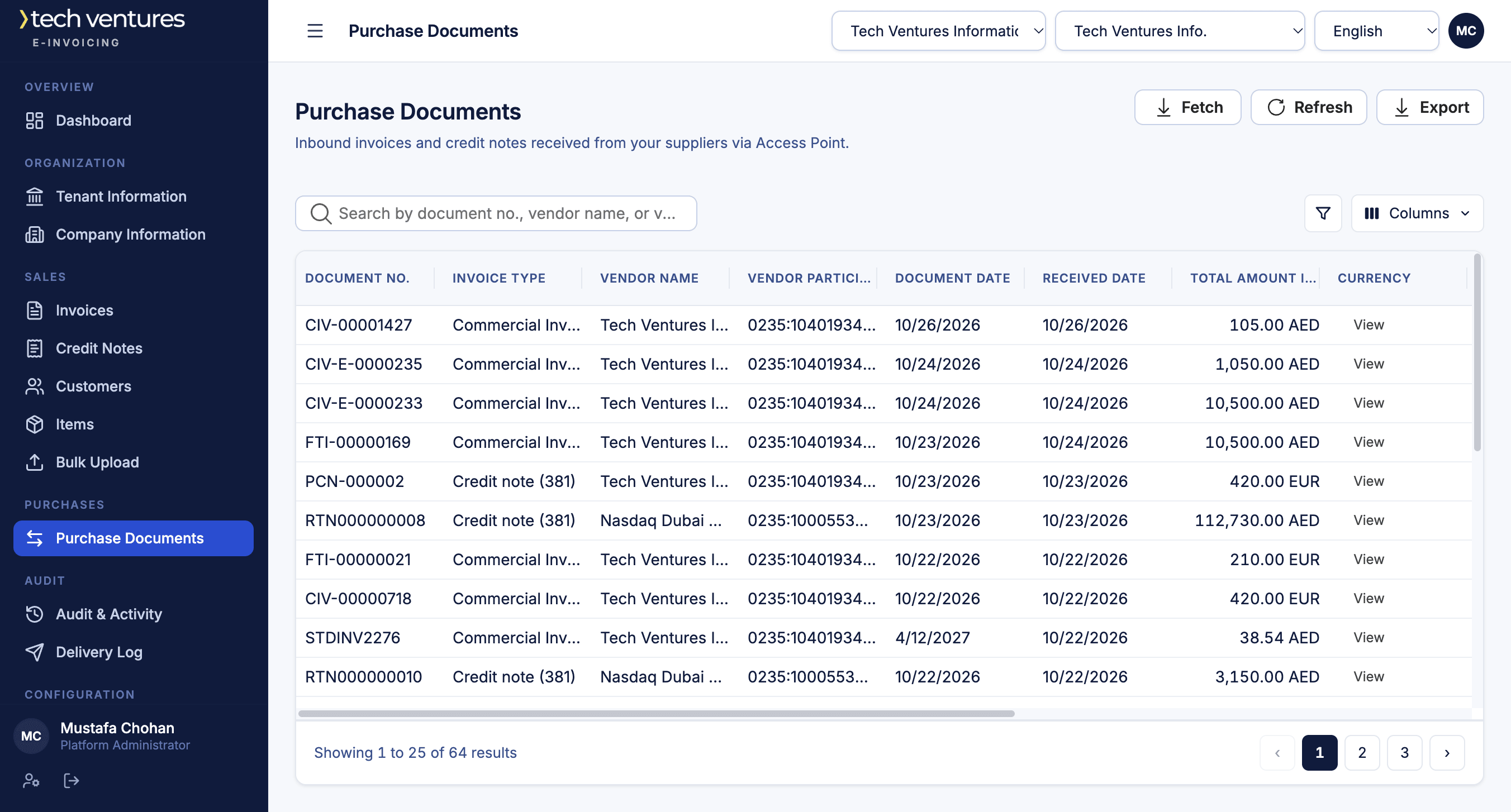Screen dimensions: 1511x812
Task: Click the hamburger menu icon
Action: (x=315, y=31)
